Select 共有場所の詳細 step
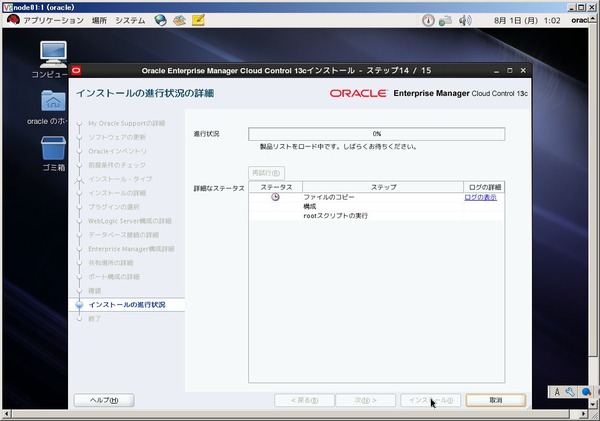Screen dimensions: 600x421 point(111,263)
